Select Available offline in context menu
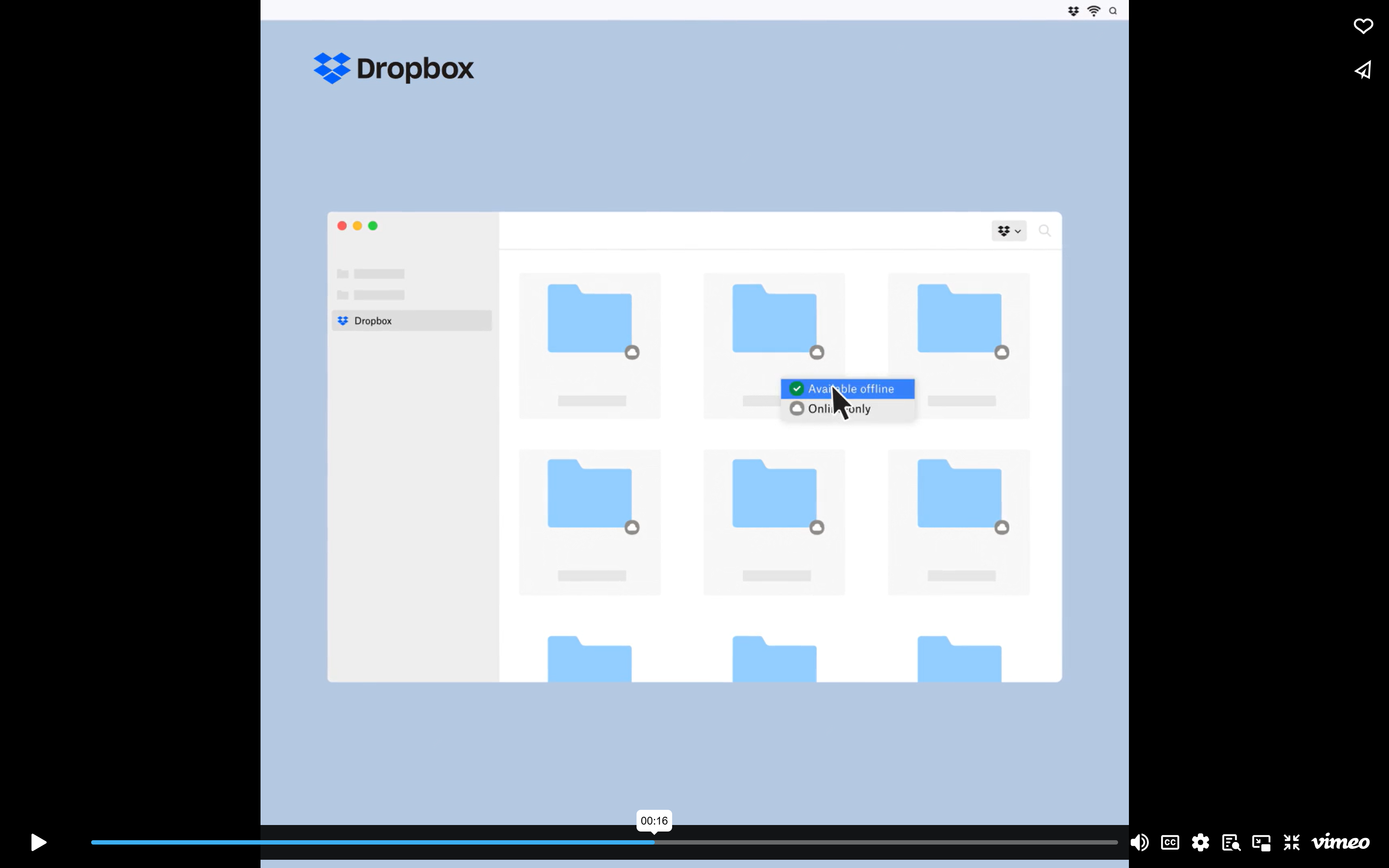Image resolution: width=1389 pixels, height=868 pixels. point(847,389)
